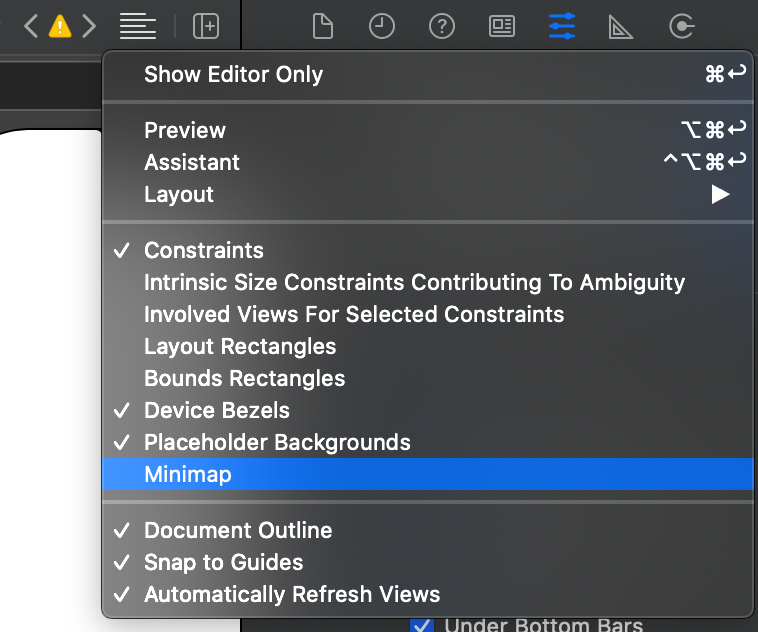The image size is (758, 632).
Task: Enable Layout Rectangles
Action: pyautogui.click(x=428, y=346)
